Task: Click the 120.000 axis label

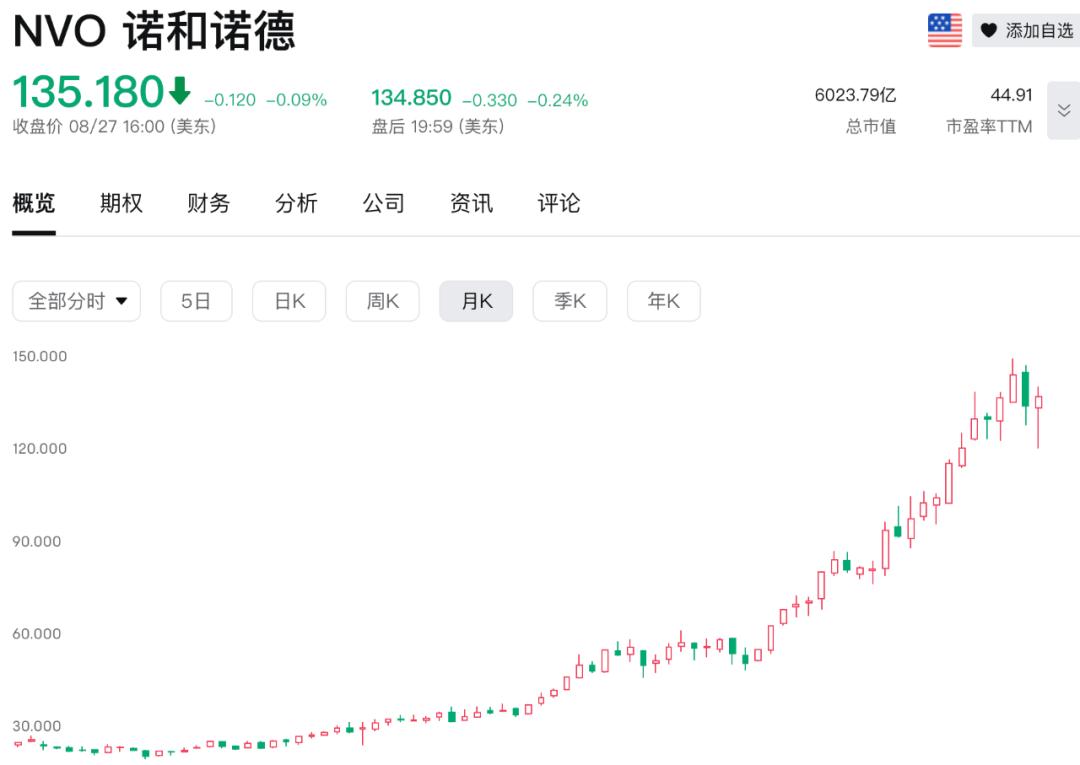Action: (x=39, y=449)
